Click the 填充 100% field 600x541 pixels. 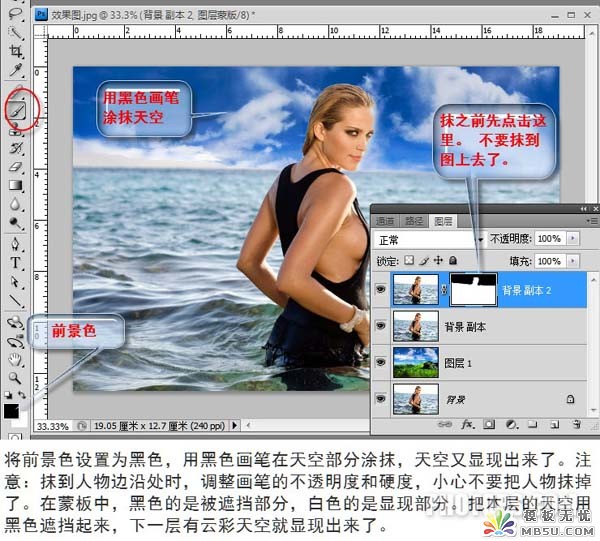pyautogui.click(x=551, y=261)
